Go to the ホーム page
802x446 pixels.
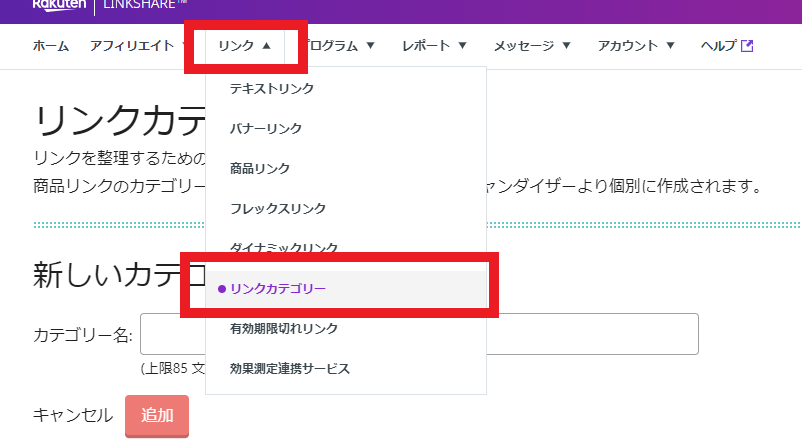(51, 46)
